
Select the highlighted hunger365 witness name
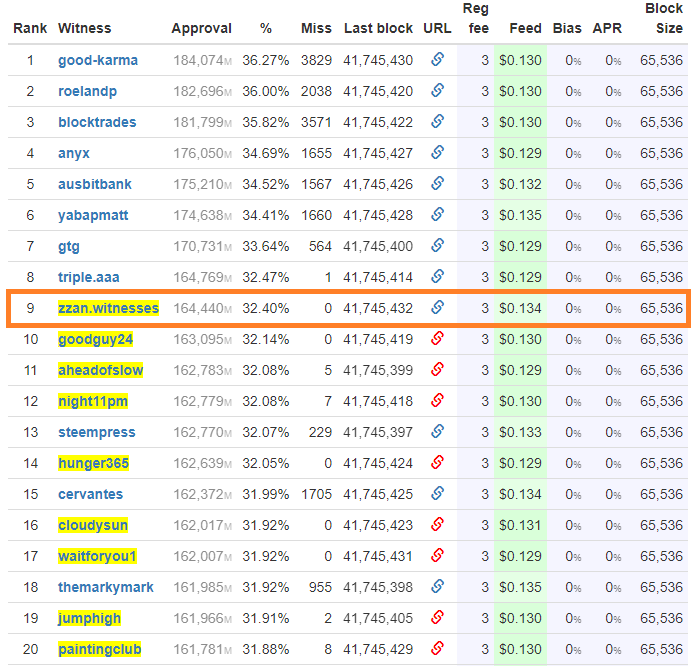[x=93, y=463]
